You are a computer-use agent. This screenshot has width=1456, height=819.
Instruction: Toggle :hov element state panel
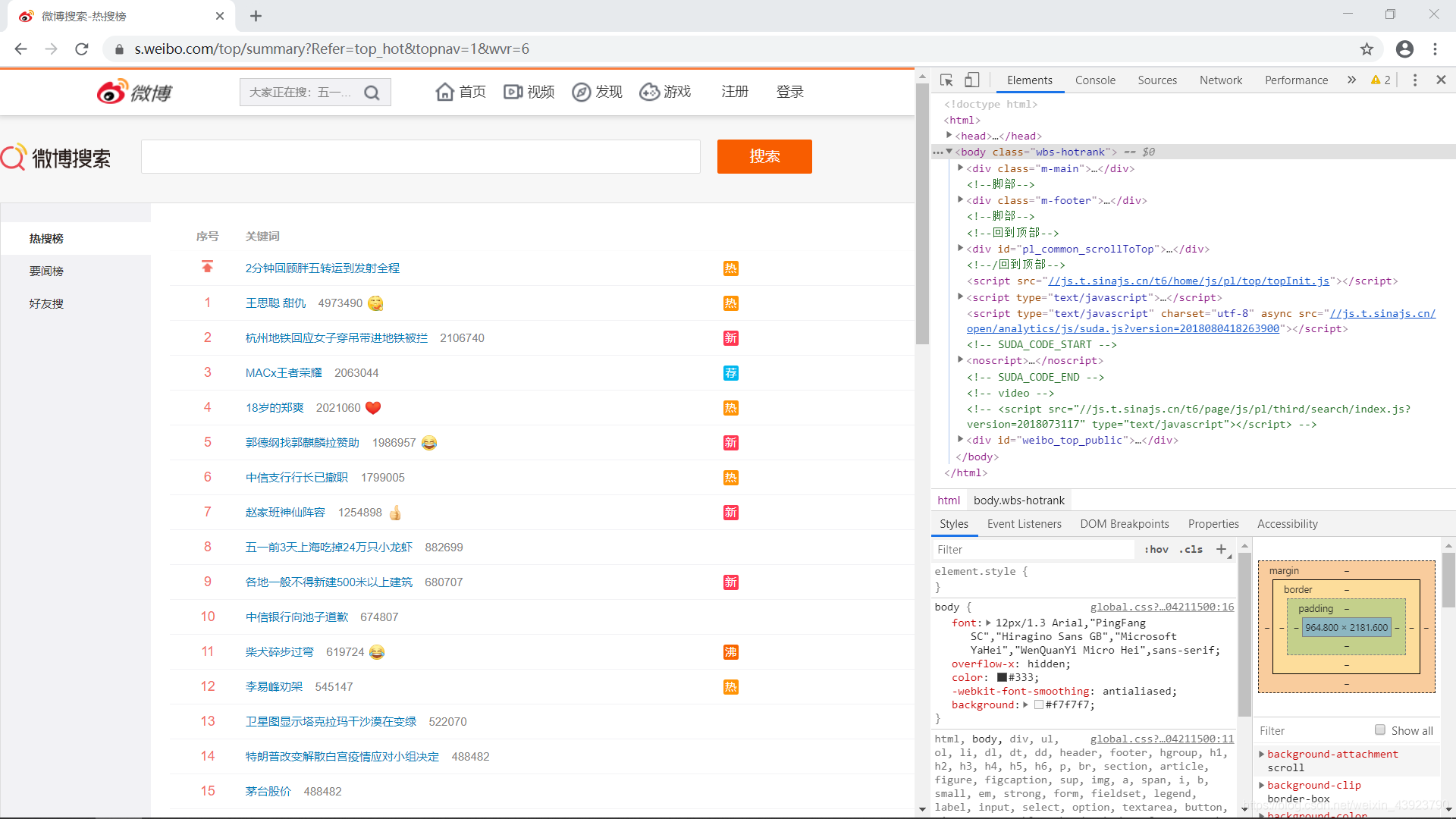[x=1156, y=549]
